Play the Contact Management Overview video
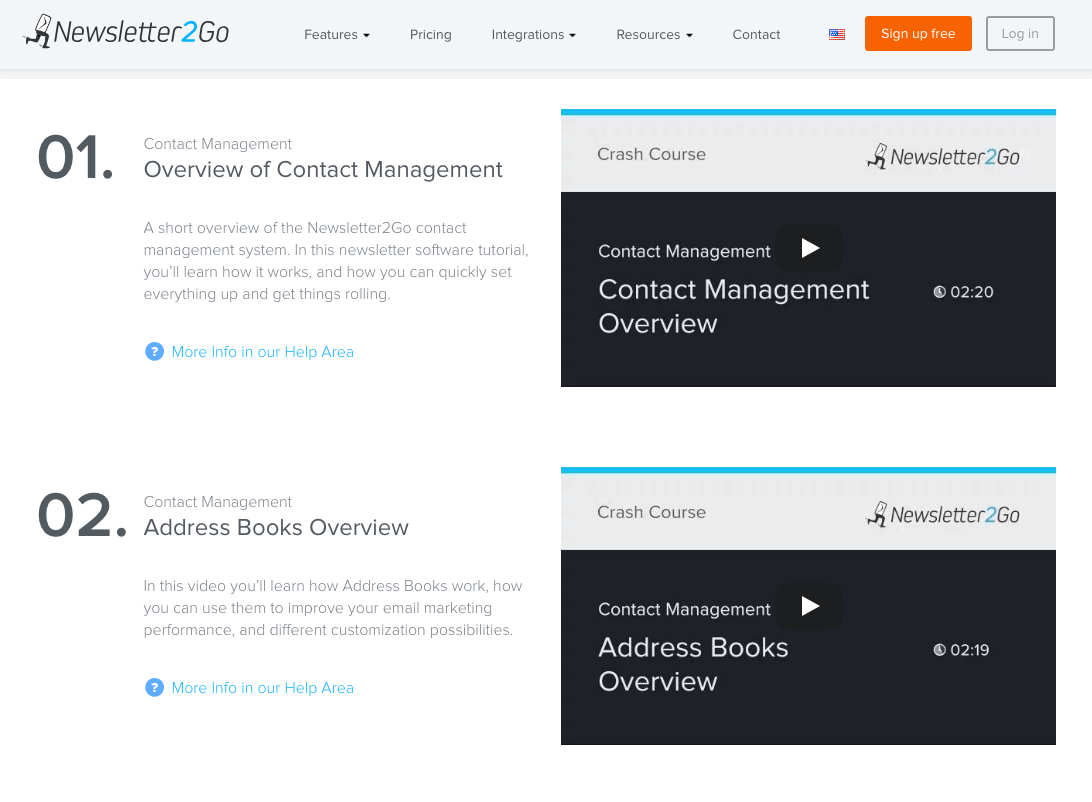The width and height of the screenshot is (1092, 802). (x=809, y=248)
